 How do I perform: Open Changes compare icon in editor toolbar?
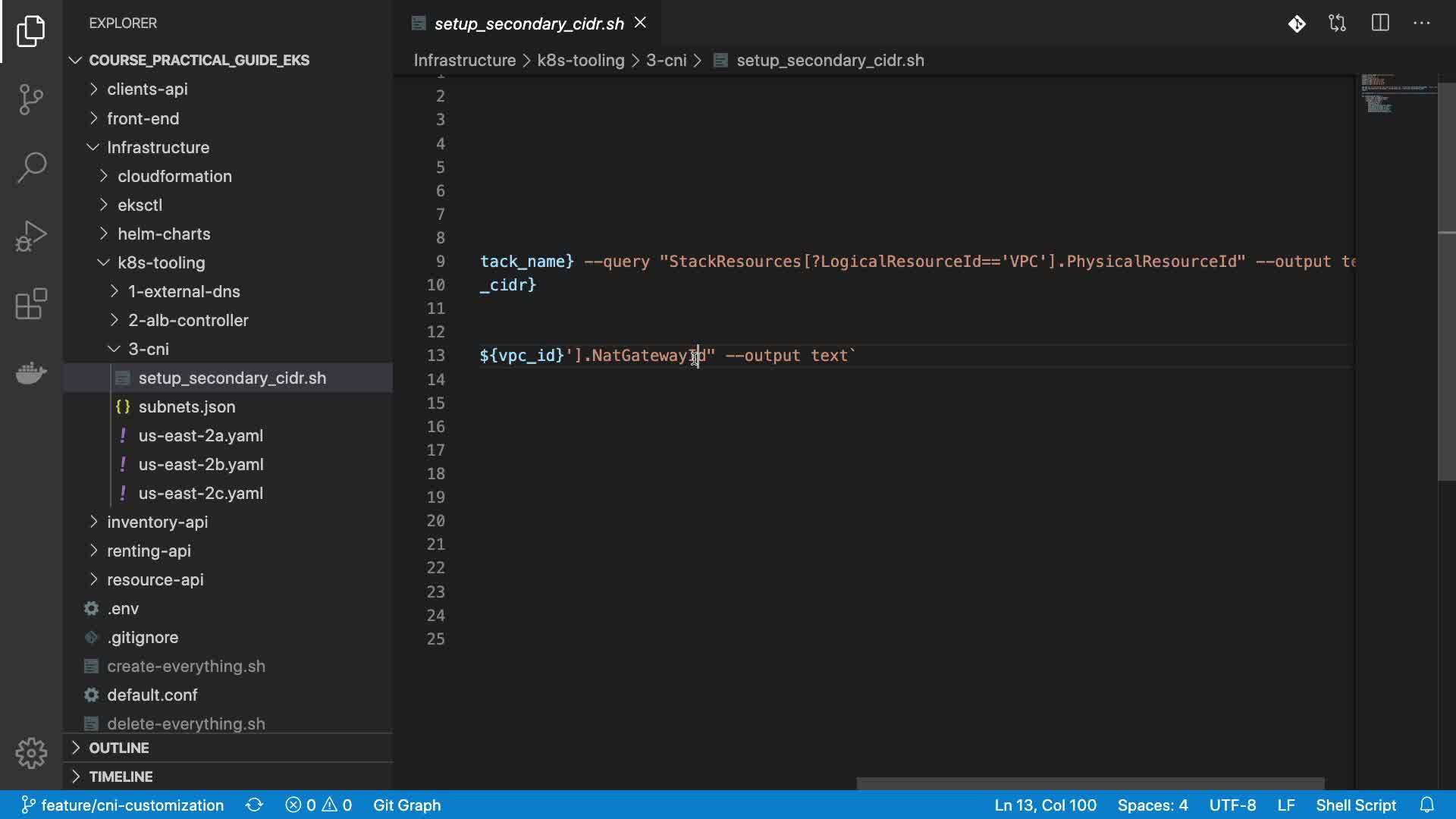(x=1338, y=23)
